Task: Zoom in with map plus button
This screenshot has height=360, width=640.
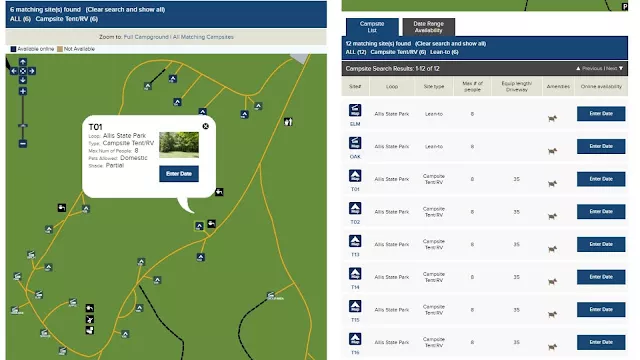Action: click(x=23, y=91)
